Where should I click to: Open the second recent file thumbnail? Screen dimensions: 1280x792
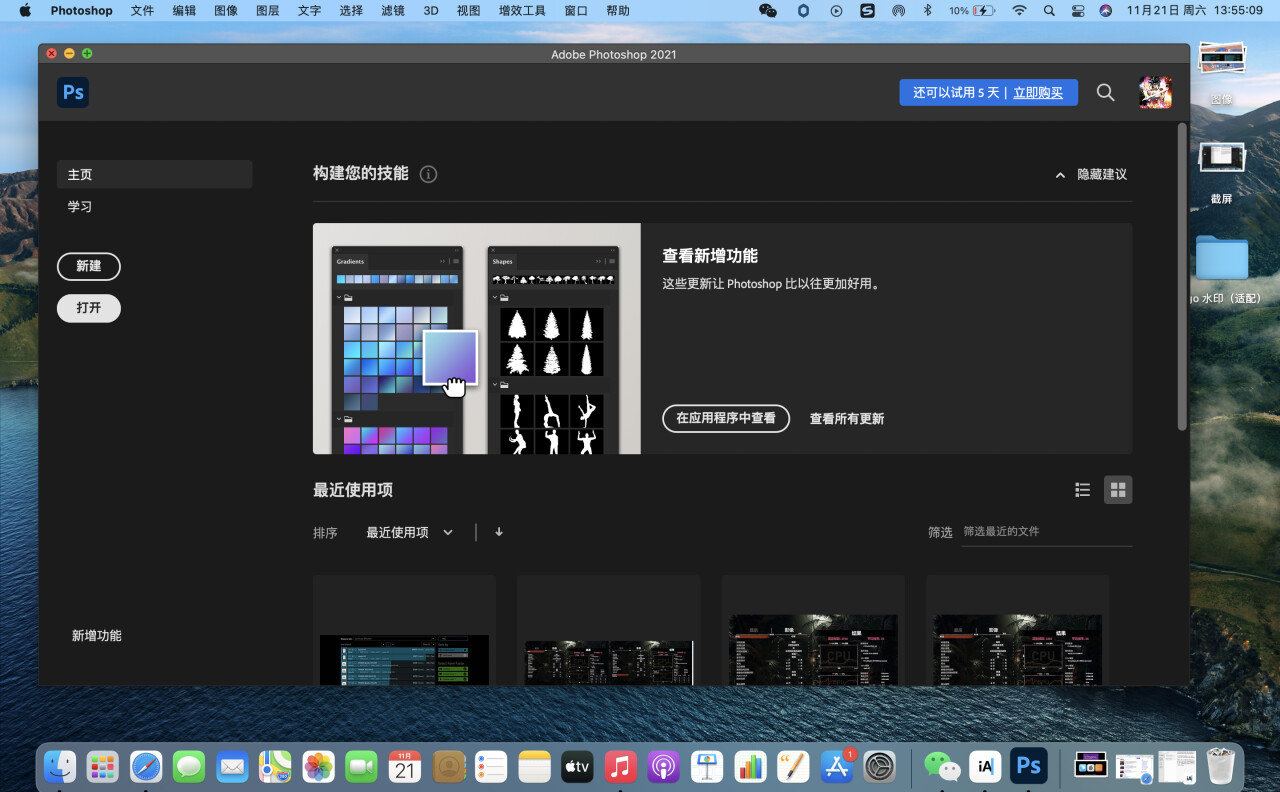609,631
